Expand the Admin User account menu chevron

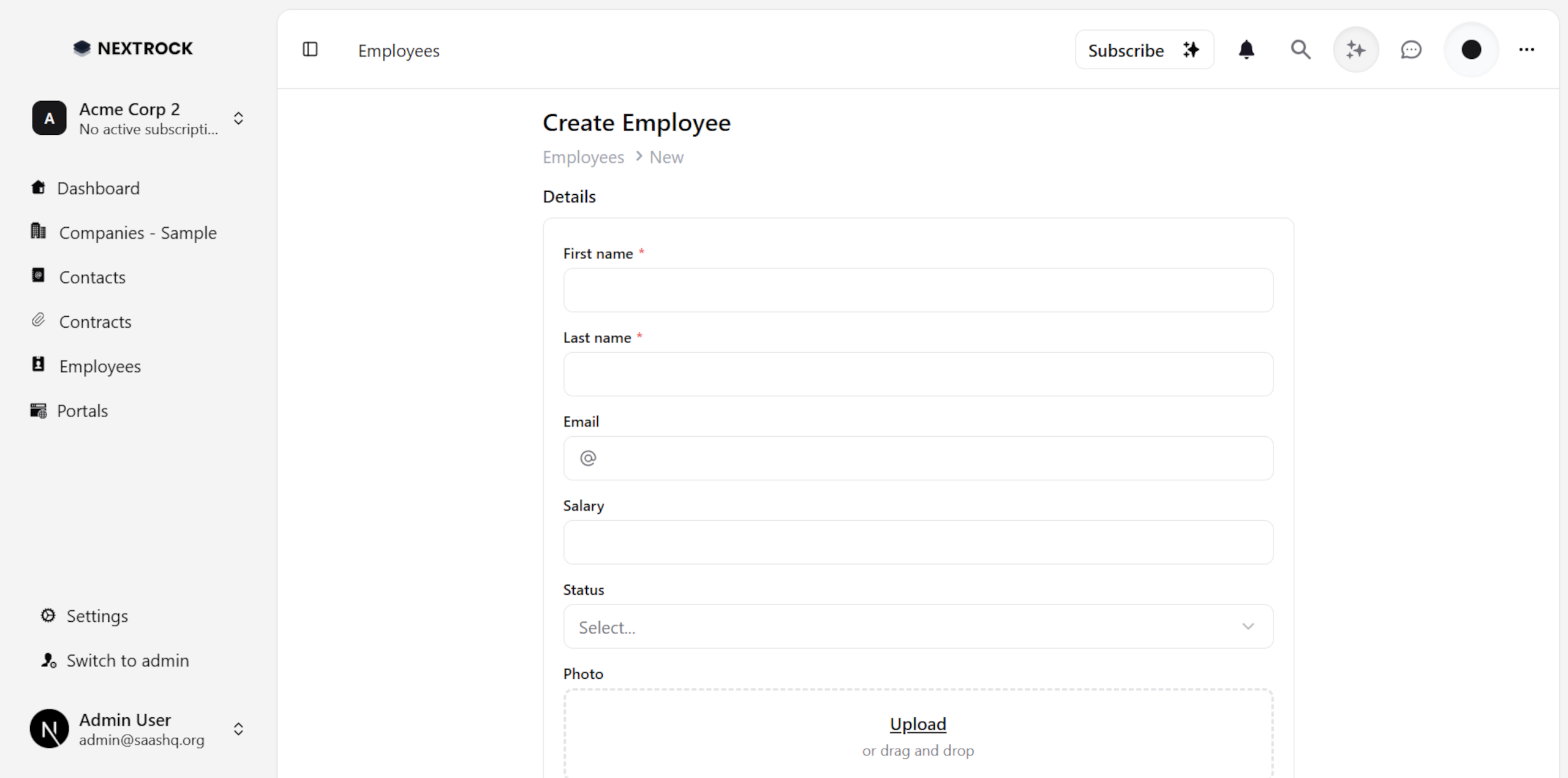pos(238,728)
